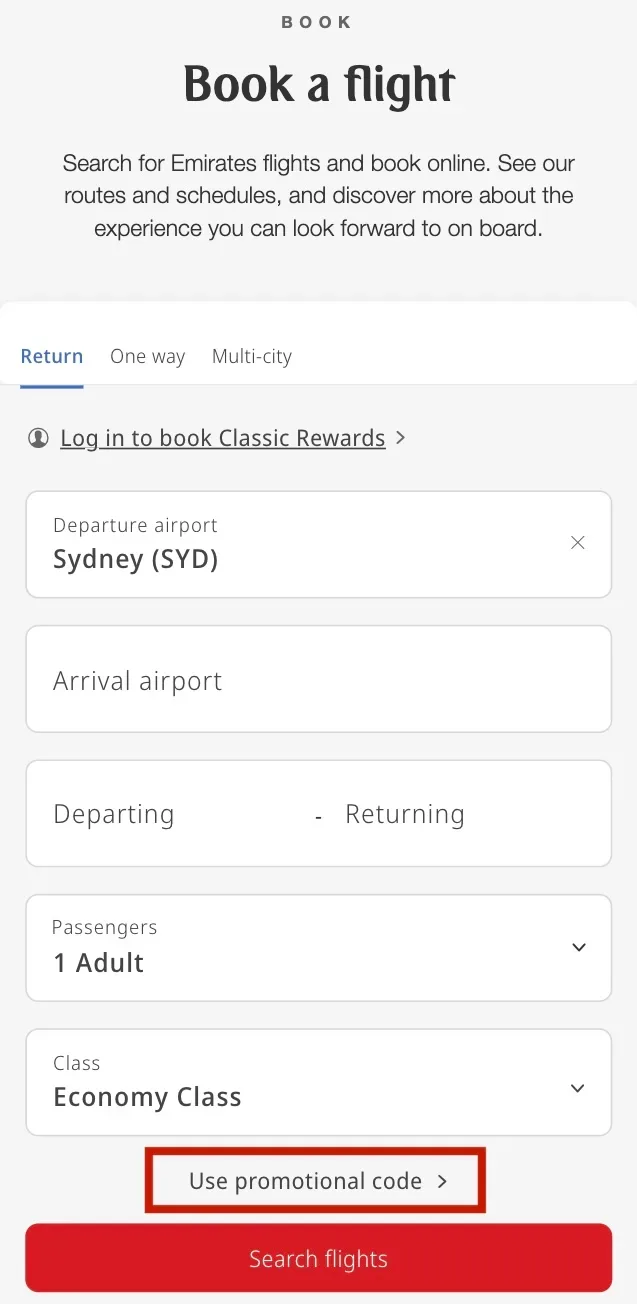Switch to the One way tab
Screen dimensions: 637x1304
pos(147,356)
